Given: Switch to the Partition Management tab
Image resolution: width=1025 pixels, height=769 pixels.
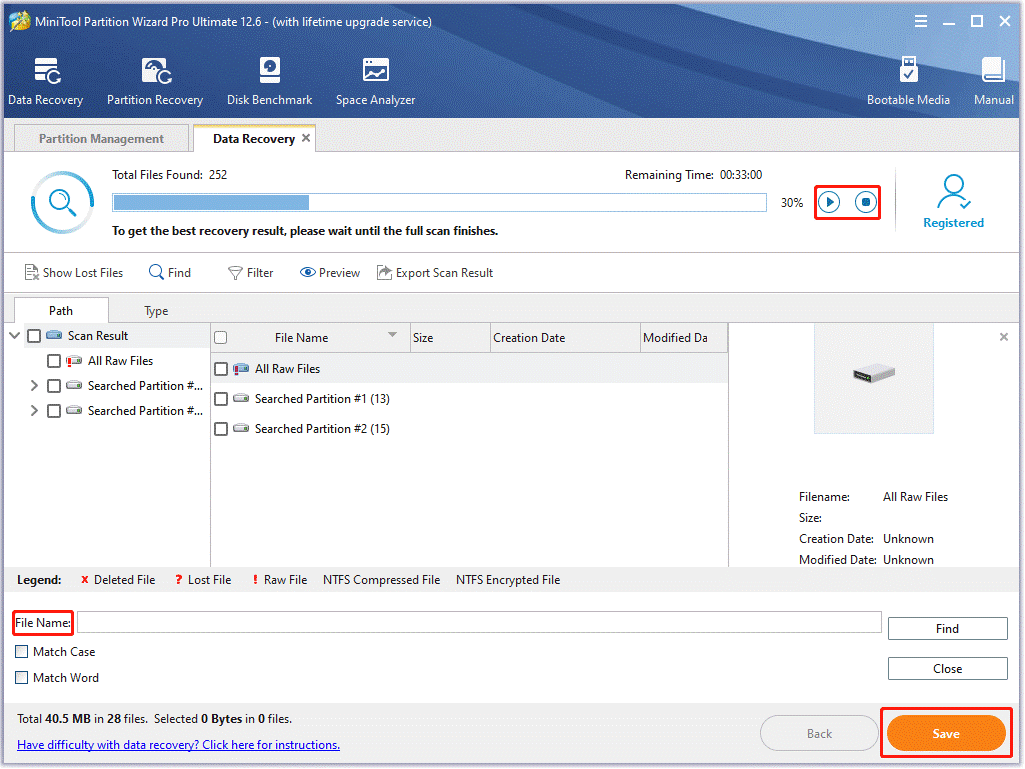Looking at the screenshot, I should [100, 138].
